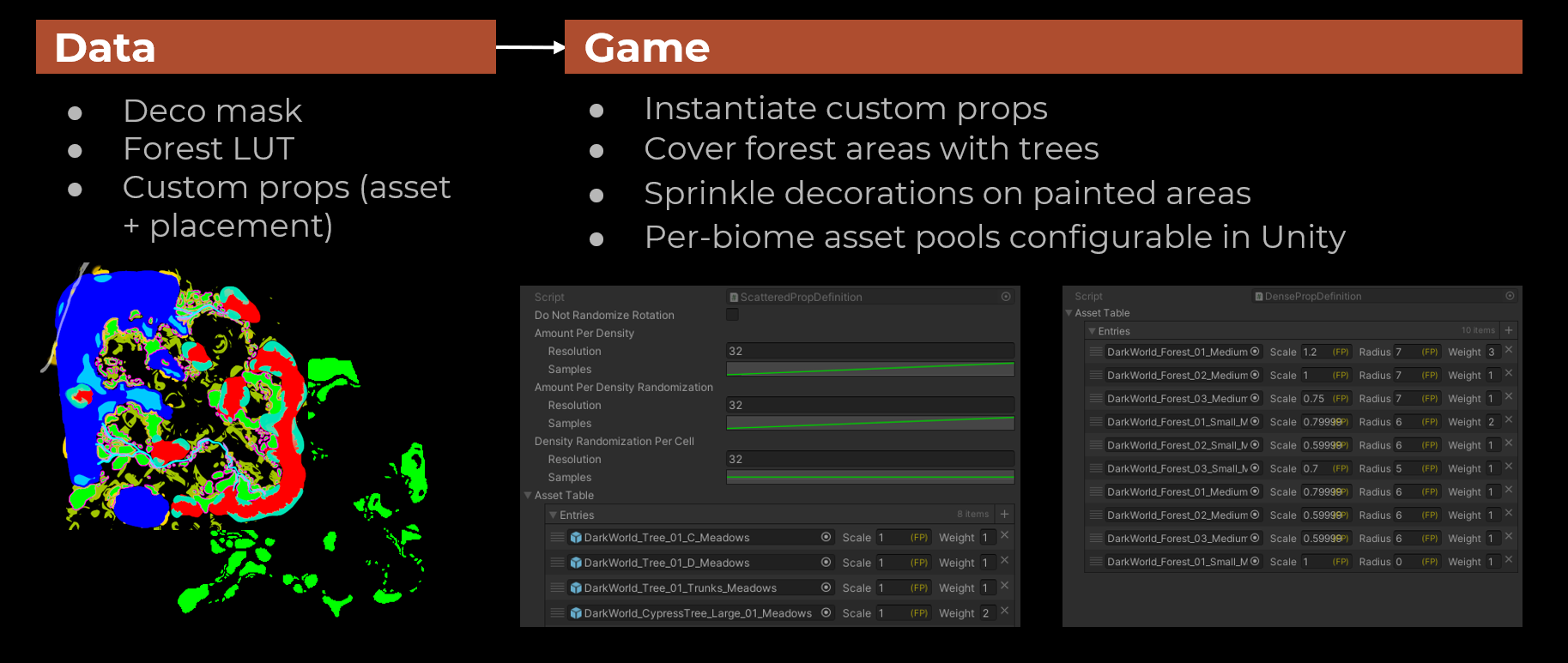Collapse the Entries list with 10 items
The width and height of the screenshot is (1568, 663).
point(1092,331)
